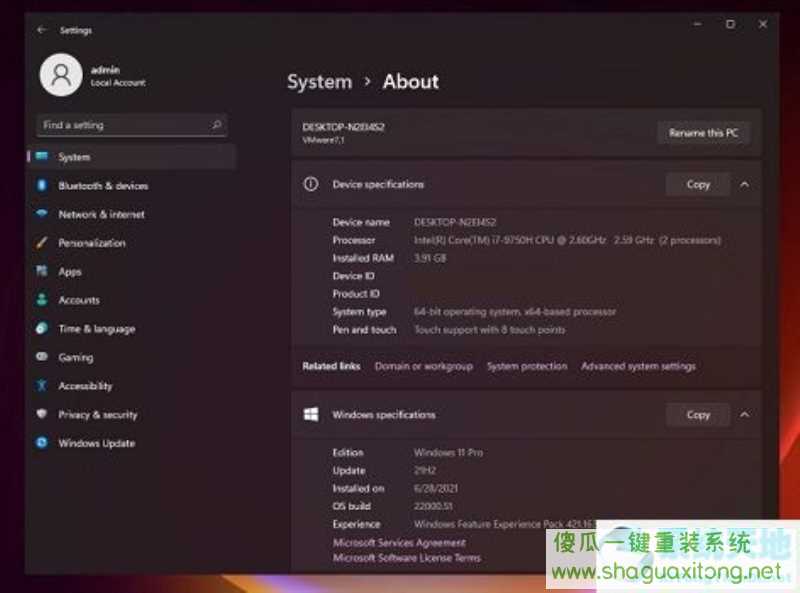The height and width of the screenshot is (593, 800).
Task: Select the Update version value
Action: point(424,470)
